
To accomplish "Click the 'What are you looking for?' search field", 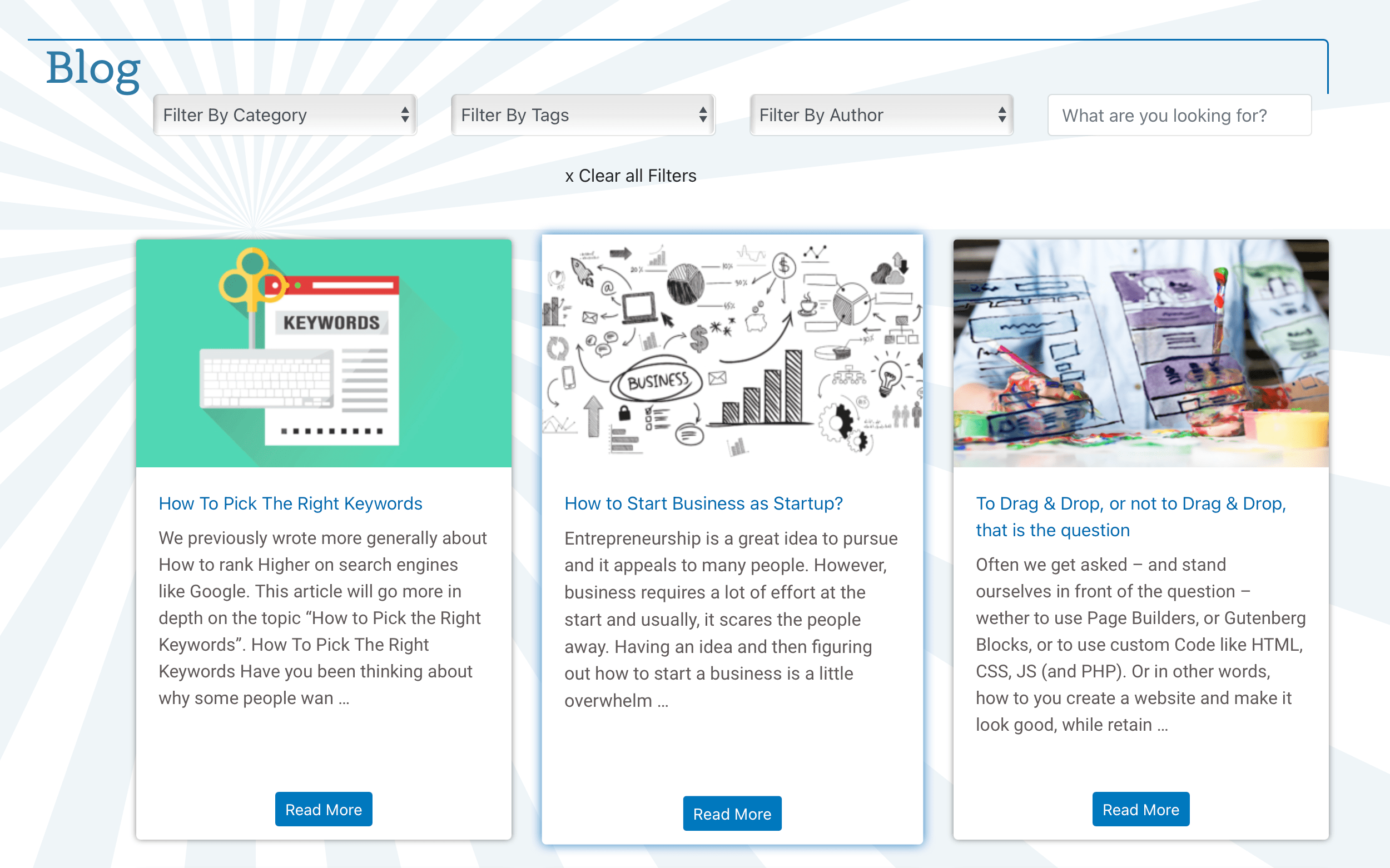I will pos(1179,116).
